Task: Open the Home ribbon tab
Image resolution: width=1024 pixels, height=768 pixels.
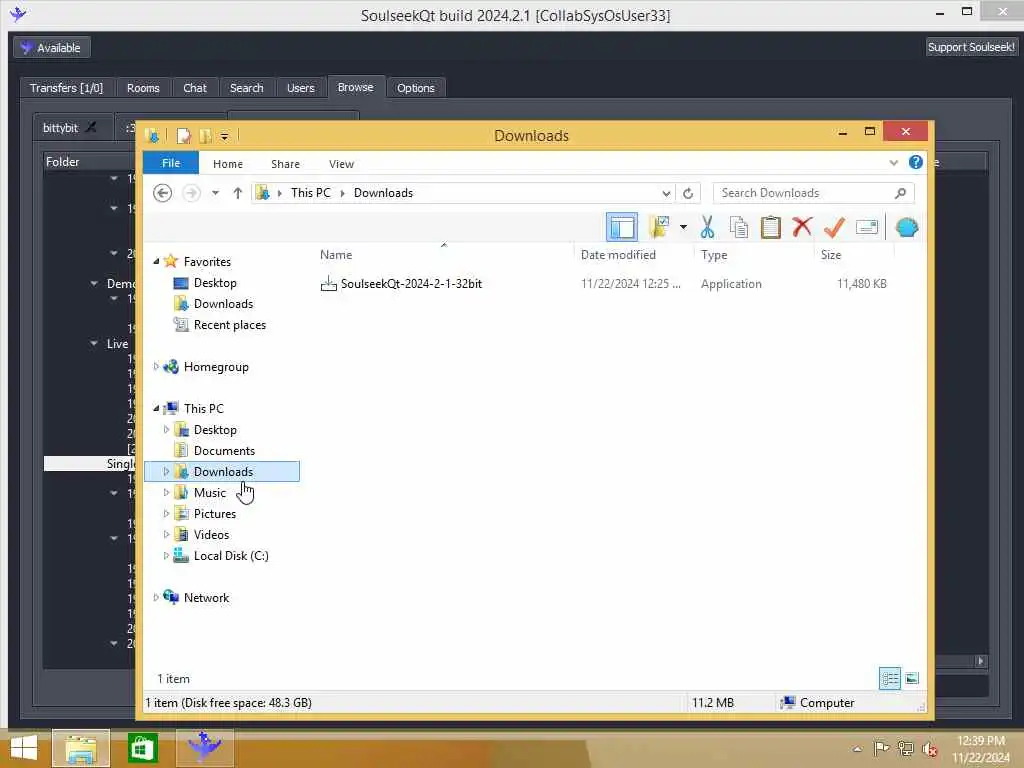Action: [228, 164]
